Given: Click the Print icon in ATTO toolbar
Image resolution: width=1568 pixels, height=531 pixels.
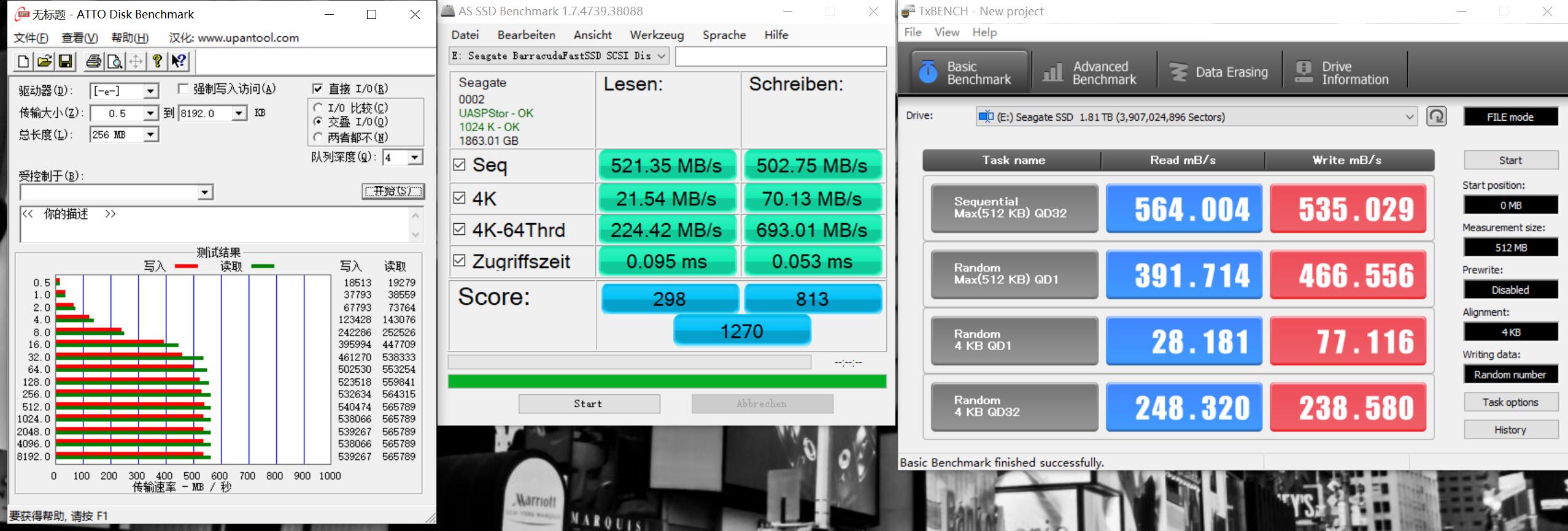Looking at the screenshot, I should tap(93, 61).
